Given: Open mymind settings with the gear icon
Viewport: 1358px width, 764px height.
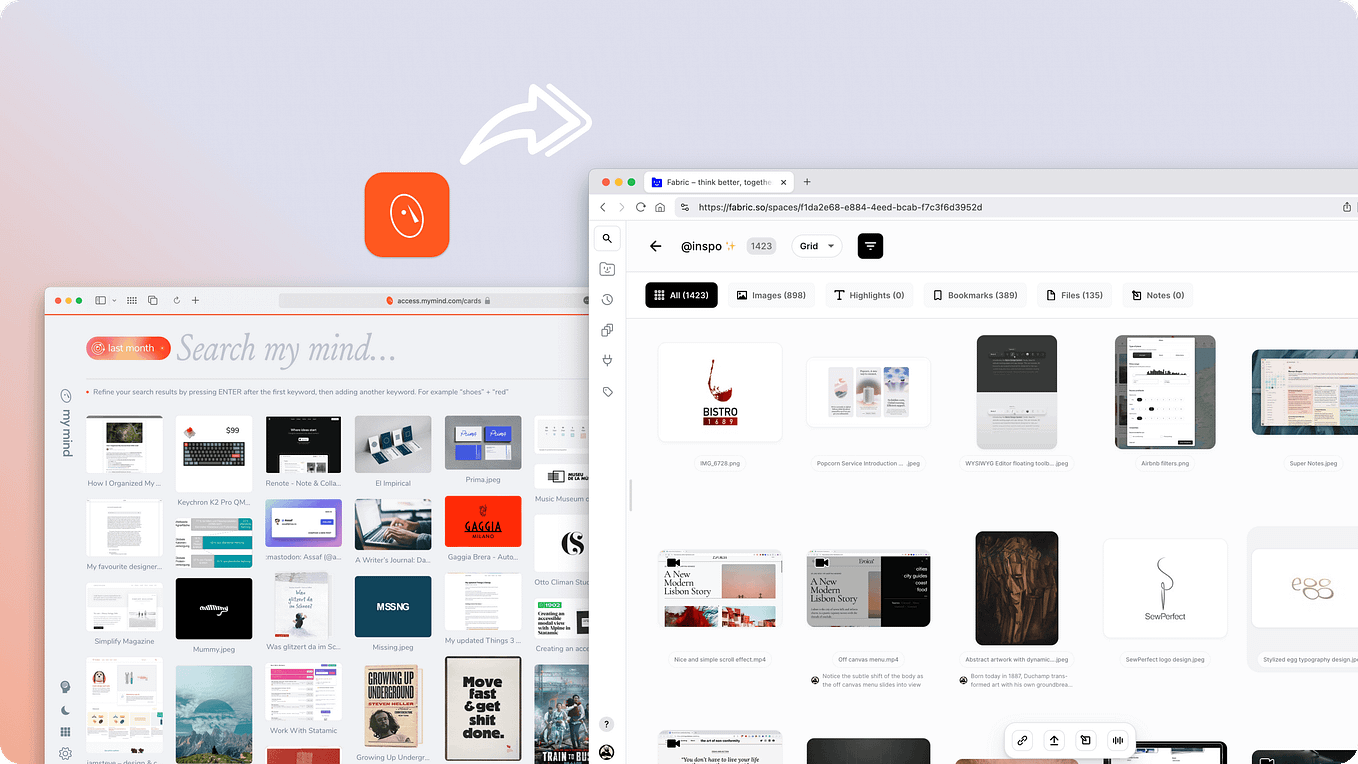Looking at the screenshot, I should pyautogui.click(x=65, y=753).
